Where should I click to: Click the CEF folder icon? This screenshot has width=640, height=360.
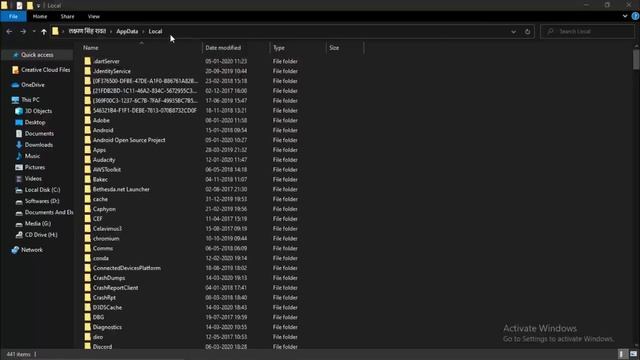[x=88, y=219]
